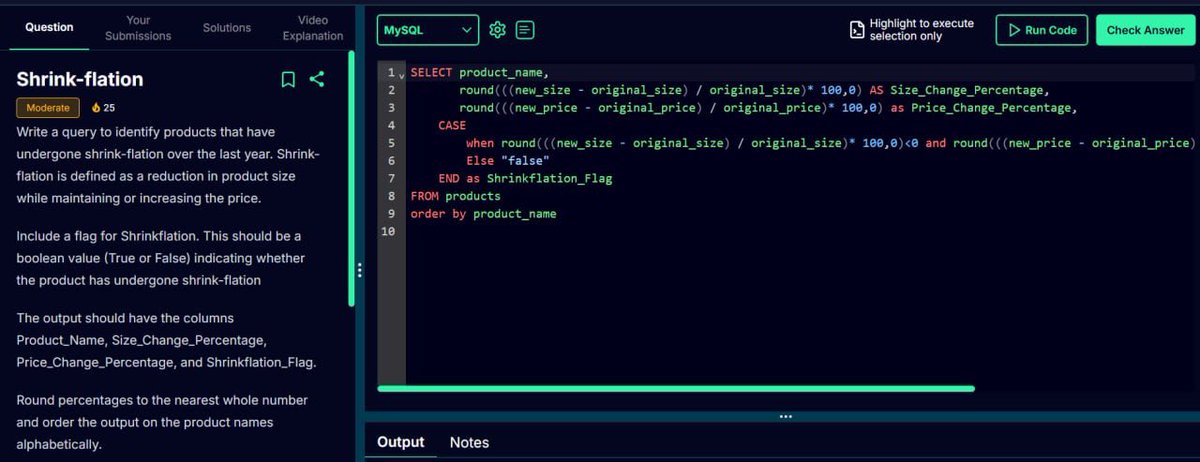Bookmark the Shrink-flation question

pos(288,79)
